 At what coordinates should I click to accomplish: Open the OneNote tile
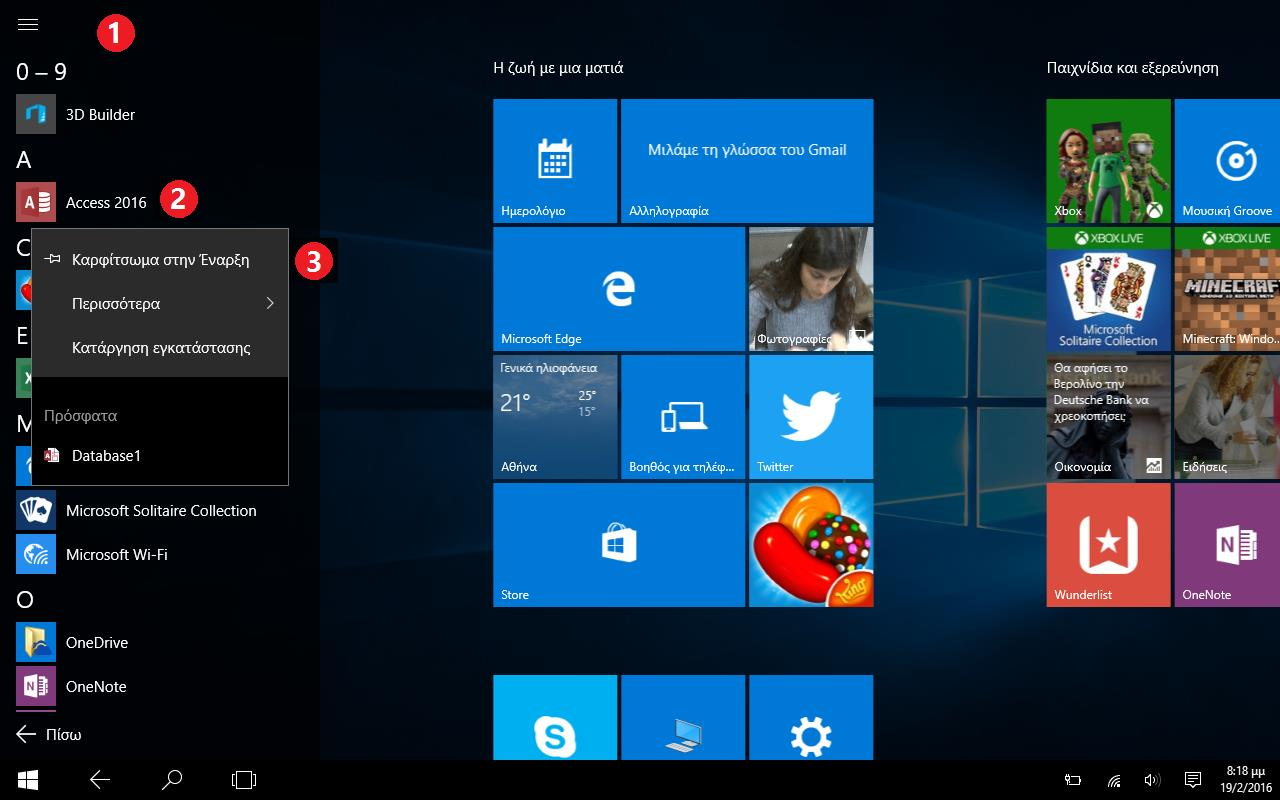(1227, 545)
